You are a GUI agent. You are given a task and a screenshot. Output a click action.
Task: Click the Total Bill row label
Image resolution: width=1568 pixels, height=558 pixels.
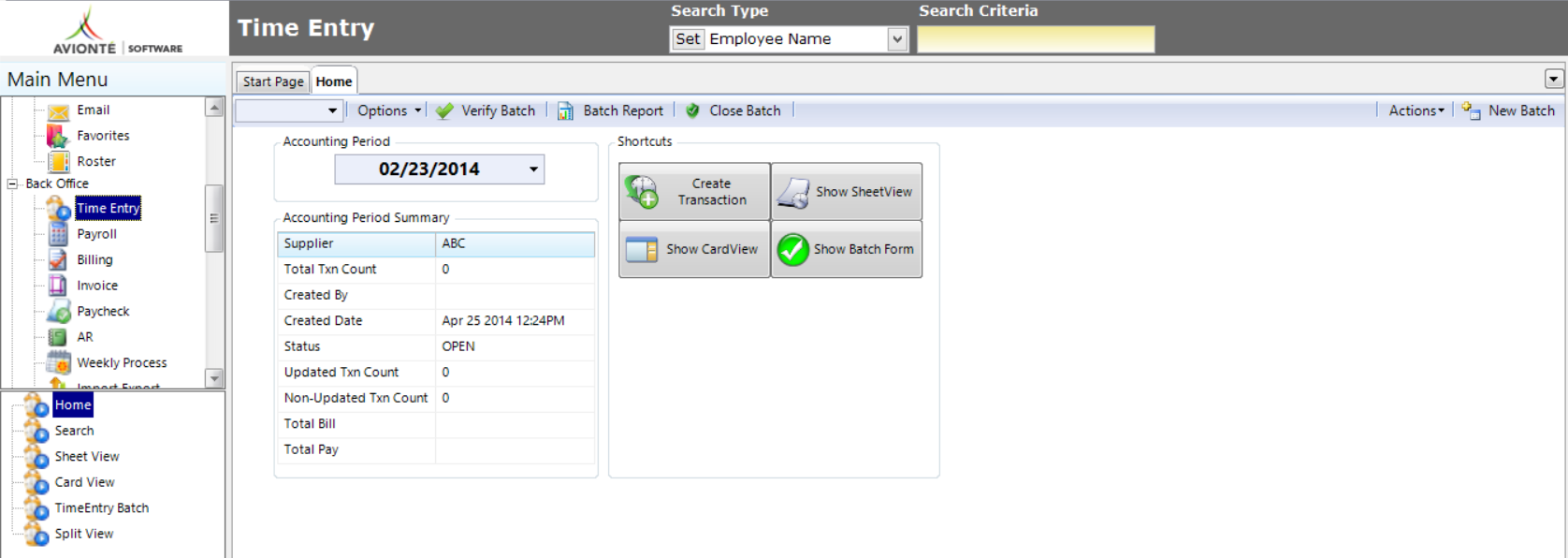pyautogui.click(x=310, y=423)
